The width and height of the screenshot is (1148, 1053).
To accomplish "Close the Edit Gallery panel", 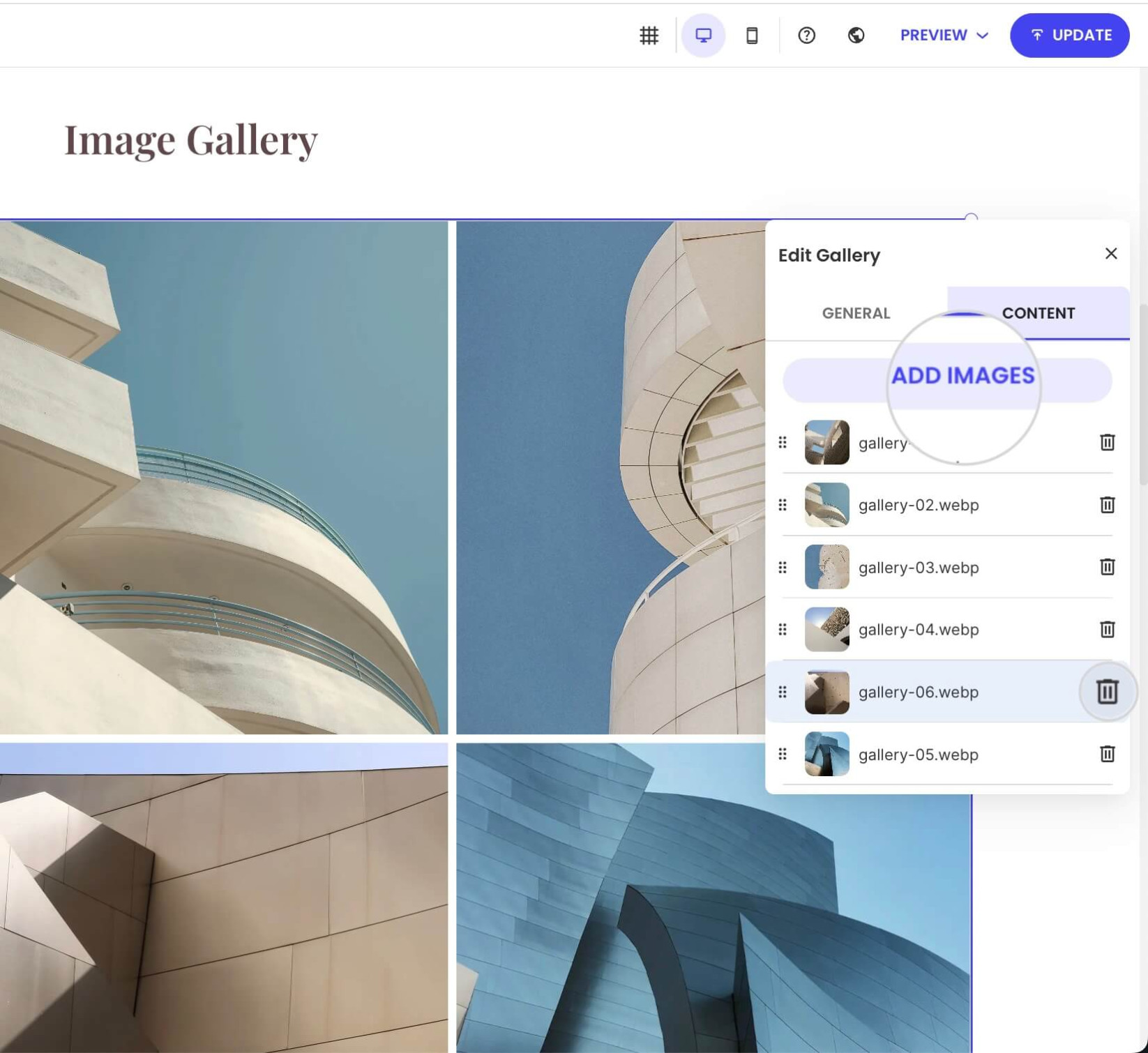I will tap(1110, 254).
